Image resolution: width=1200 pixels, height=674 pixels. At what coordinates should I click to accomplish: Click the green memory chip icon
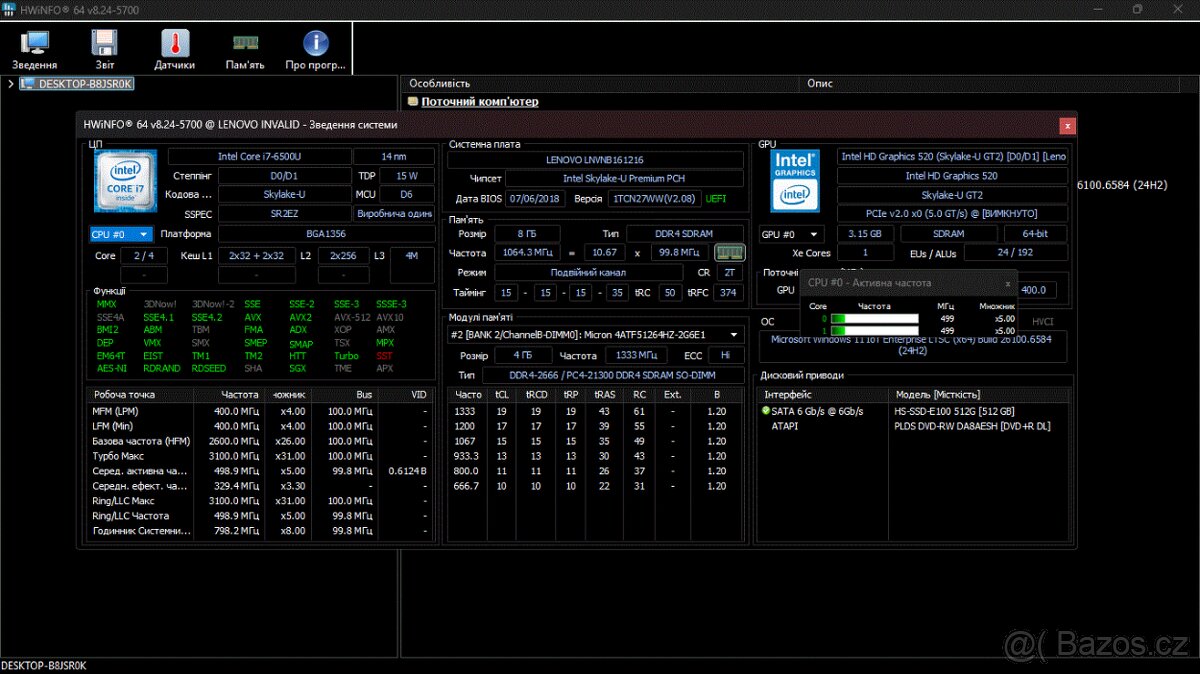730,252
